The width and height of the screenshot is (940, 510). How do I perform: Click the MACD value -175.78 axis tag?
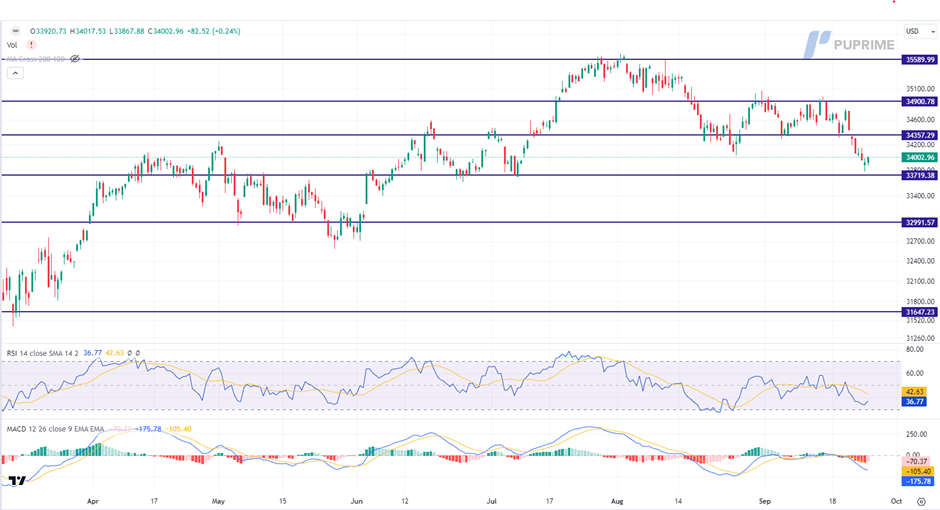tap(918, 479)
